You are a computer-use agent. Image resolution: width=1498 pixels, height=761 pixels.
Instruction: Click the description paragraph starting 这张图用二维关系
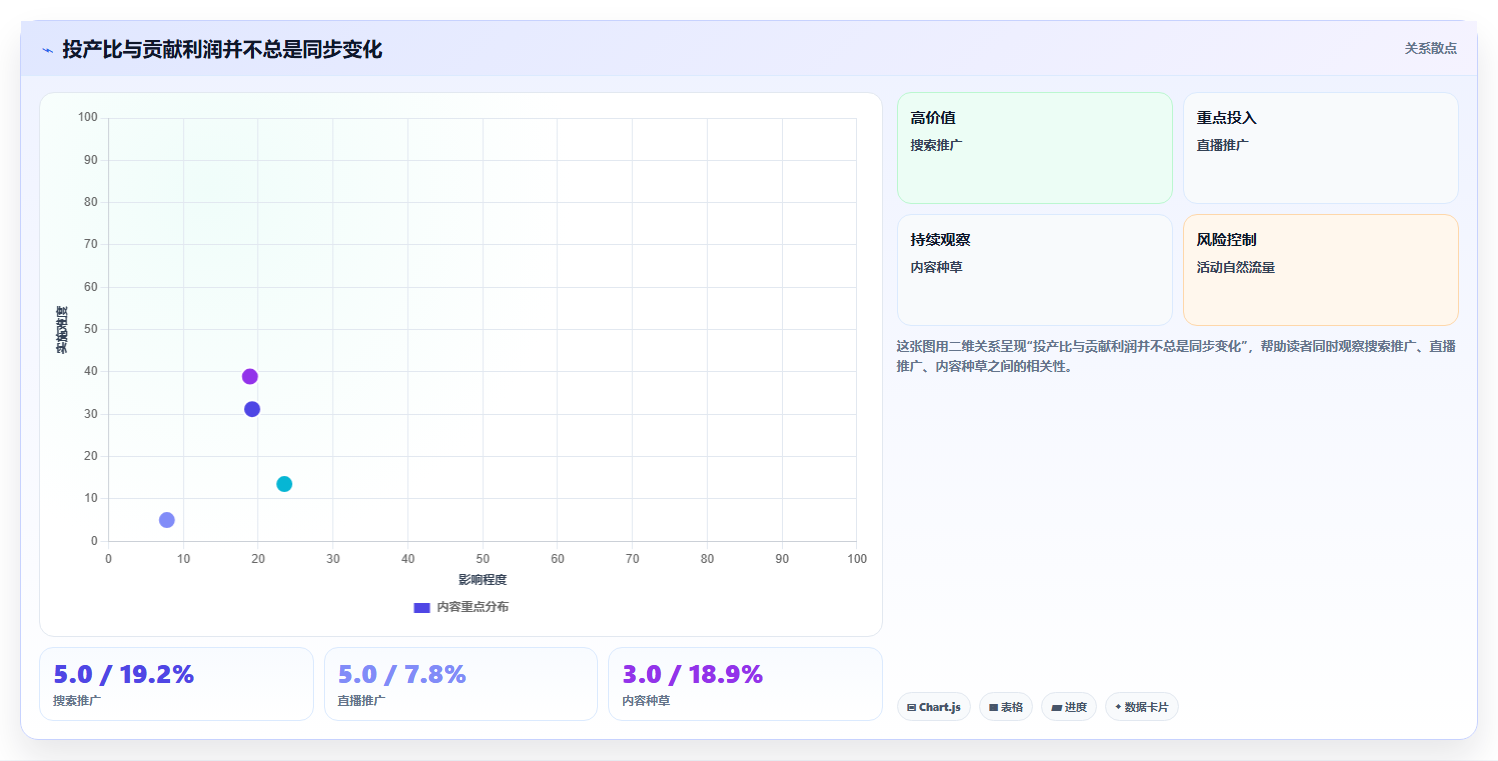click(x=1176, y=356)
